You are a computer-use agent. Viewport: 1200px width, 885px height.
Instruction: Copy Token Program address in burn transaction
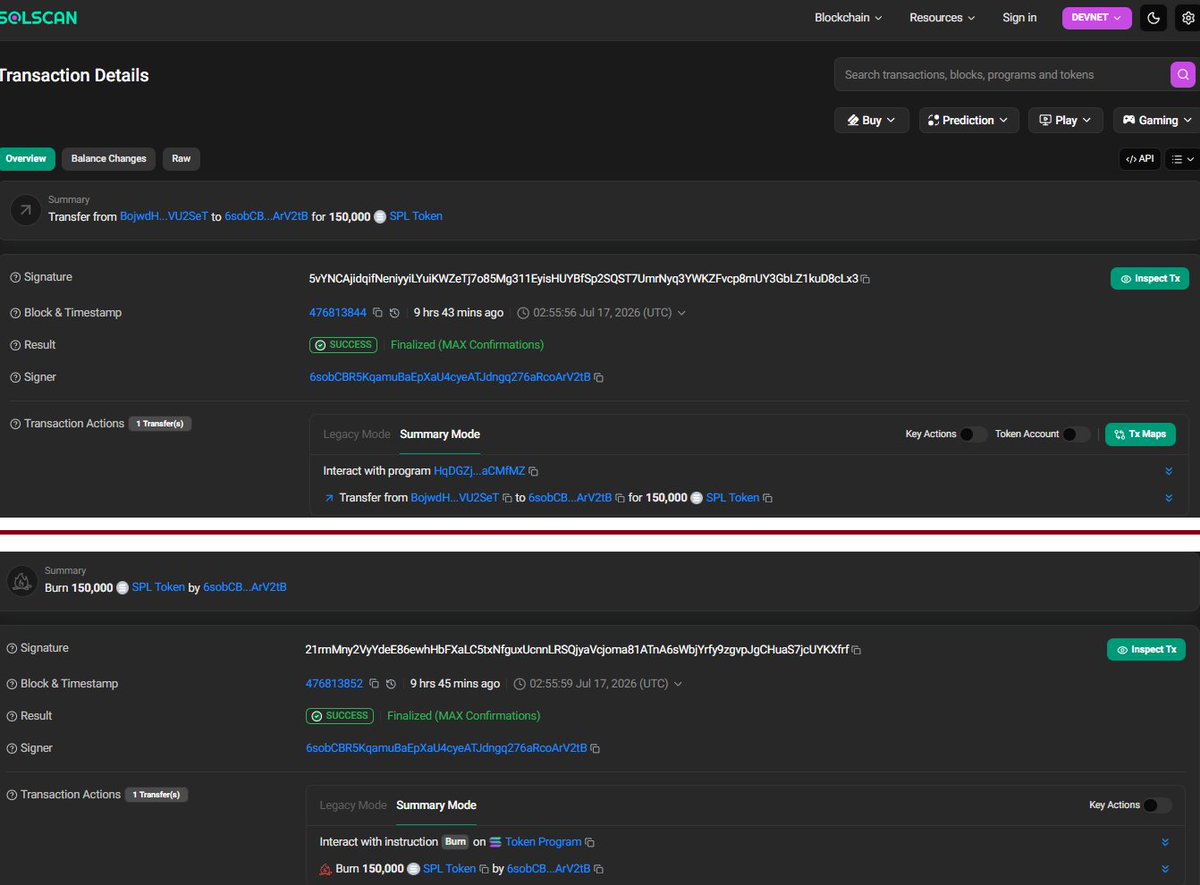[590, 843]
